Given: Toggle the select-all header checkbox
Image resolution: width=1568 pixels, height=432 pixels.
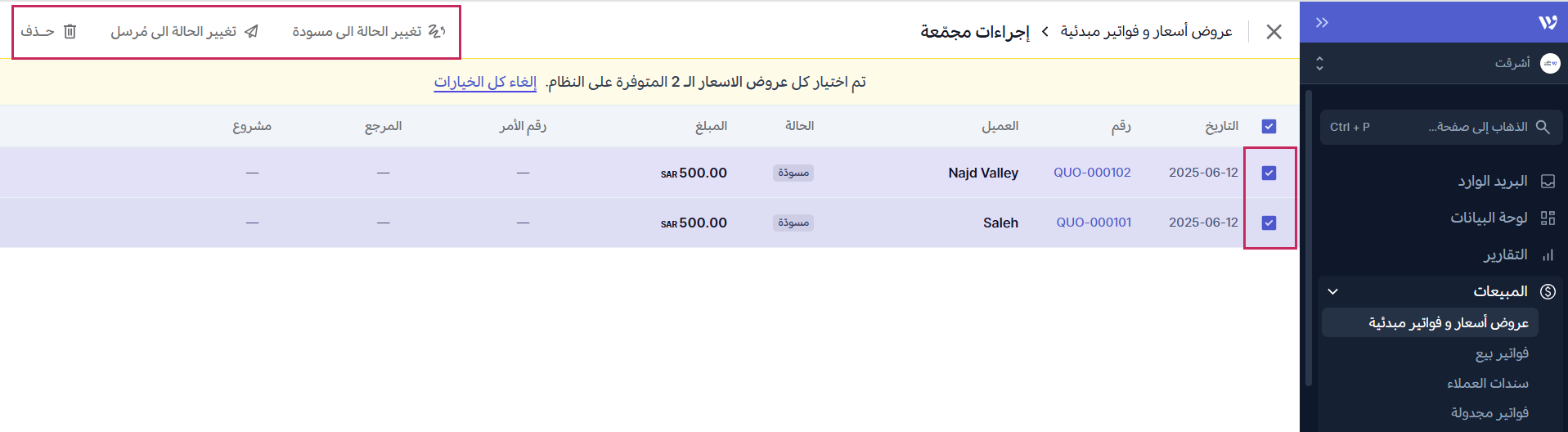Looking at the screenshot, I should (x=1269, y=126).
